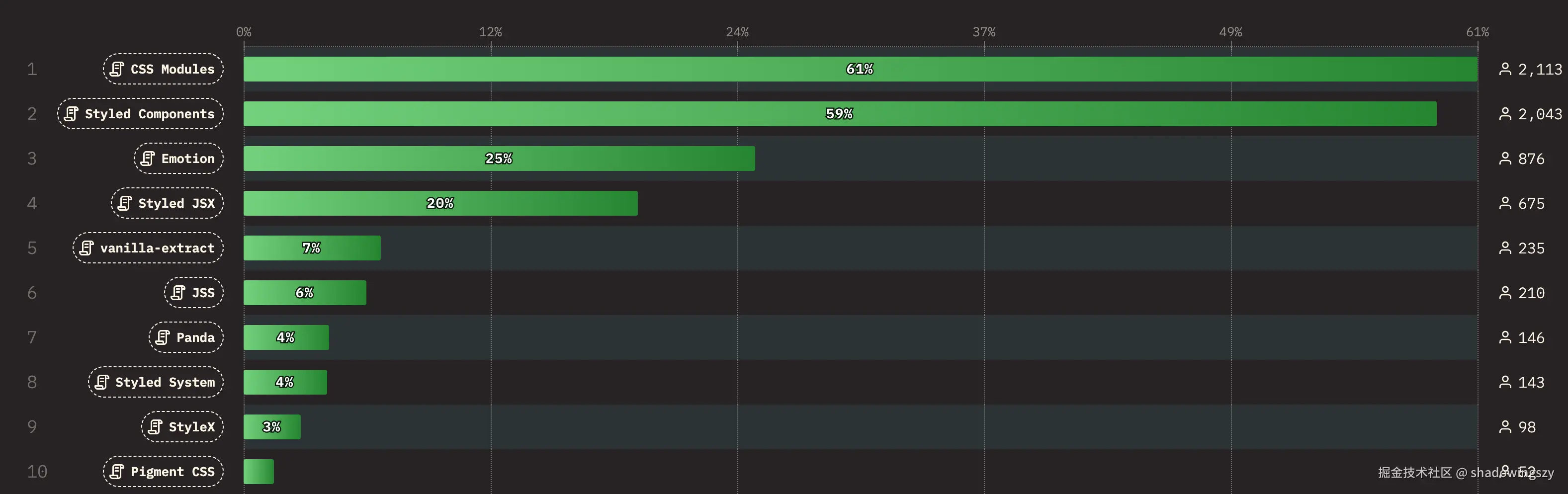Click the scroll icon beside CSS Modules

[117, 70]
